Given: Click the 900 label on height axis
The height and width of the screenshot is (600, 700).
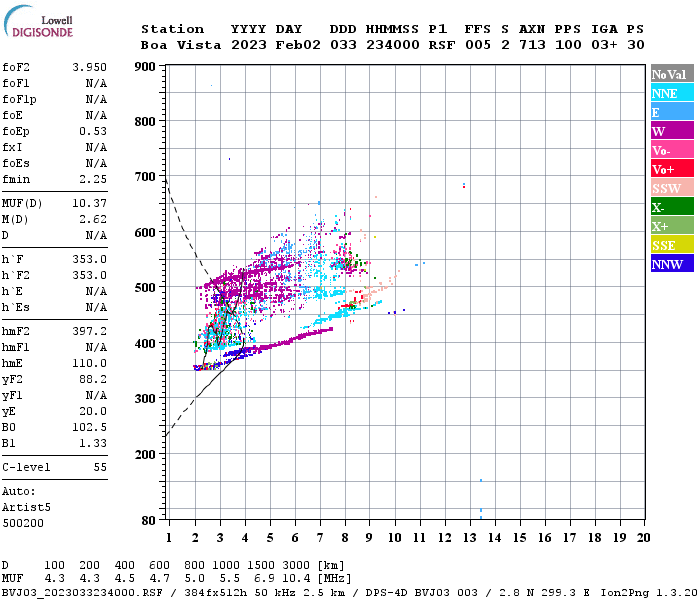Looking at the screenshot, I should [x=145, y=67].
